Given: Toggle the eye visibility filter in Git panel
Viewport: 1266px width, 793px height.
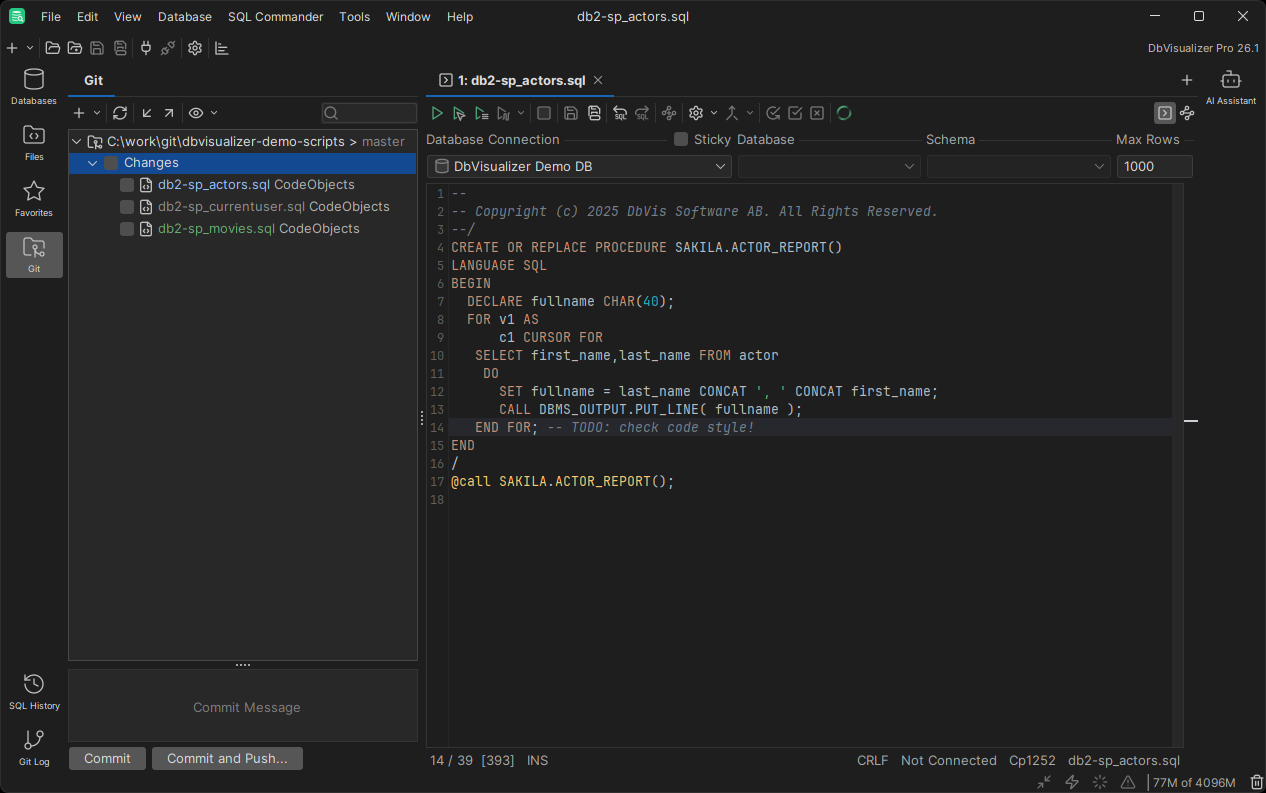Looking at the screenshot, I should pyautogui.click(x=196, y=113).
